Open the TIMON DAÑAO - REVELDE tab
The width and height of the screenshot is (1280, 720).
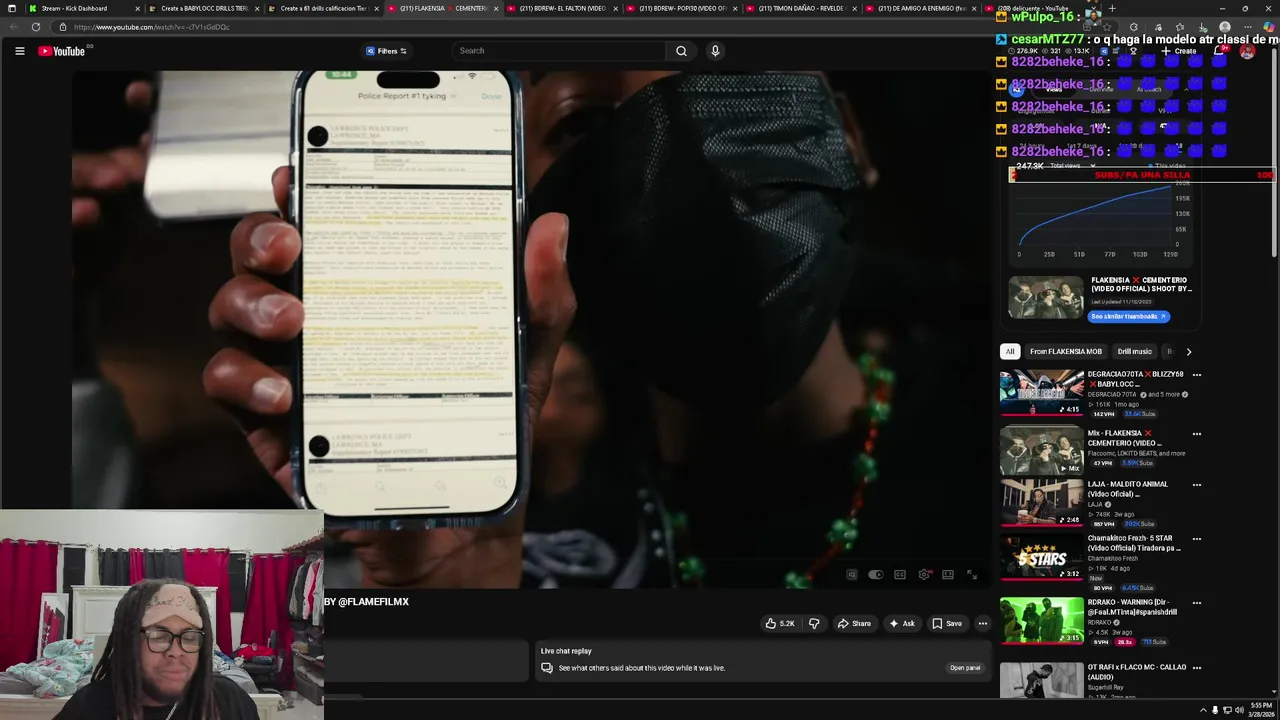pyautogui.click(x=801, y=8)
